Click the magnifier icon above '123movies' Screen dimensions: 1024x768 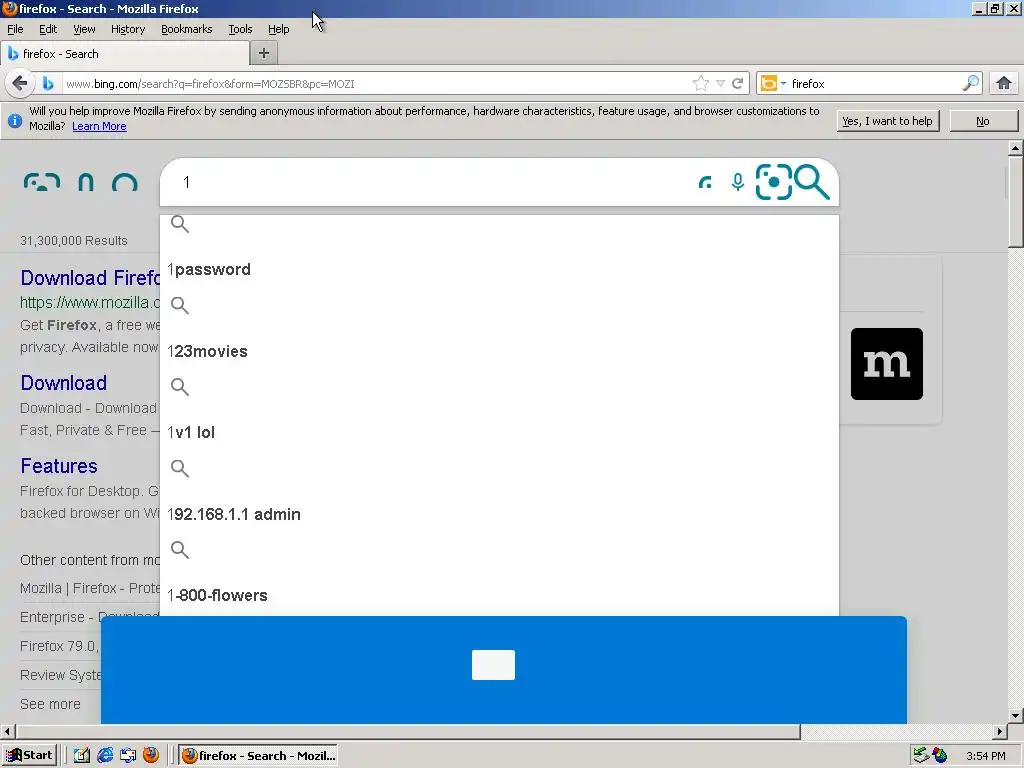click(180, 305)
